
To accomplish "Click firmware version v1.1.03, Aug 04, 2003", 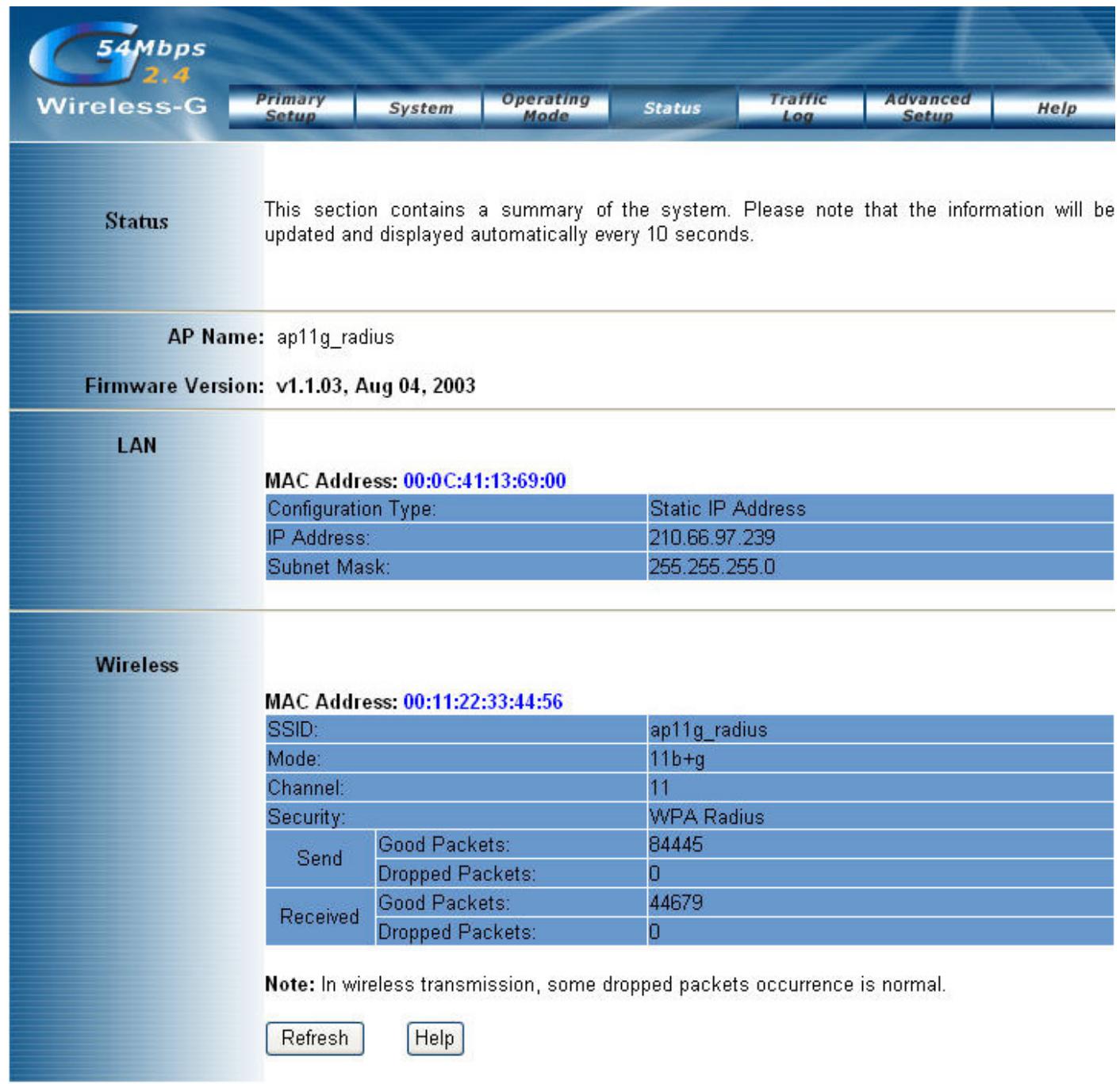I will point(376,386).
